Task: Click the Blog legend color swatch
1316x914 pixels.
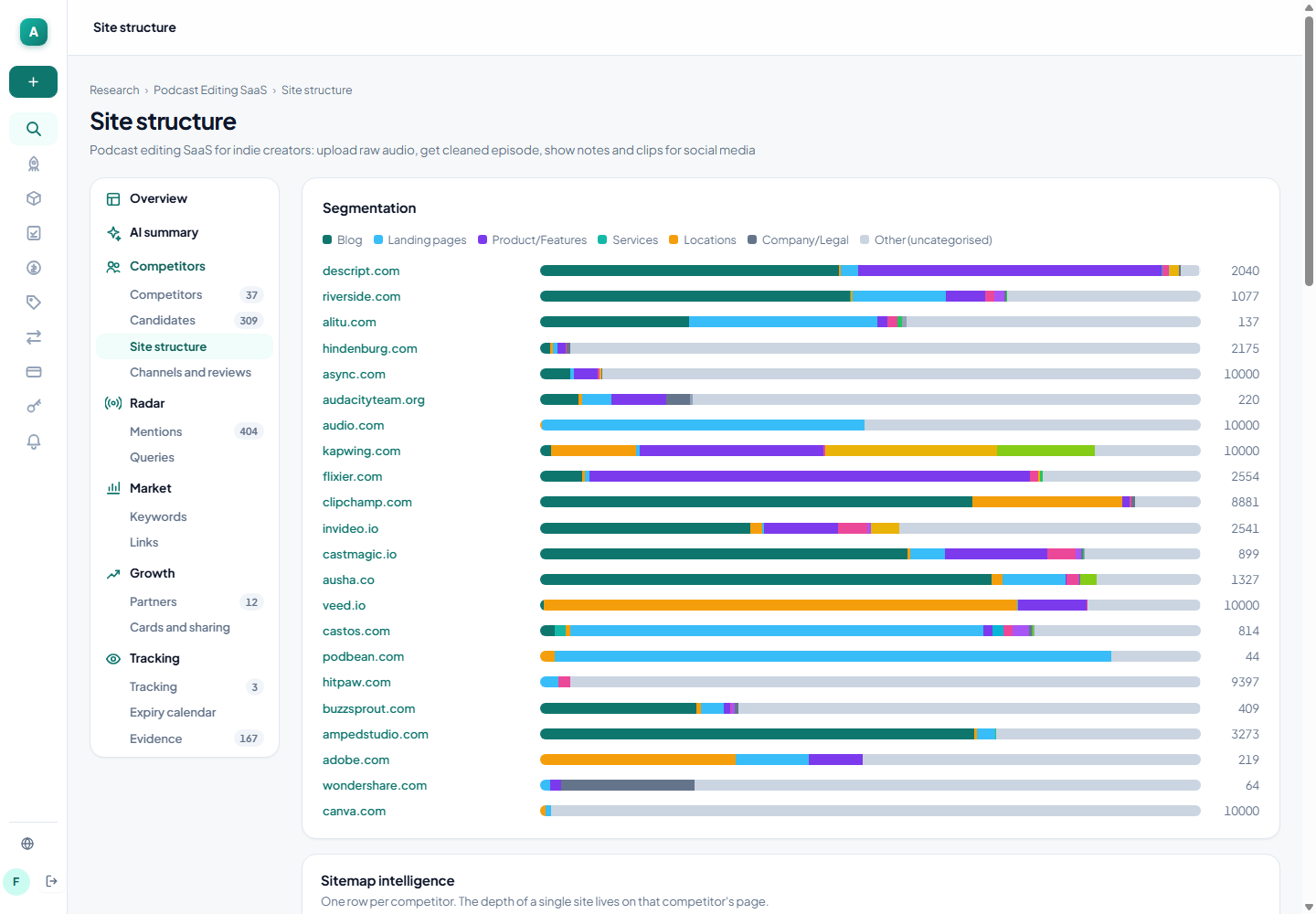Action: click(327, 239)
